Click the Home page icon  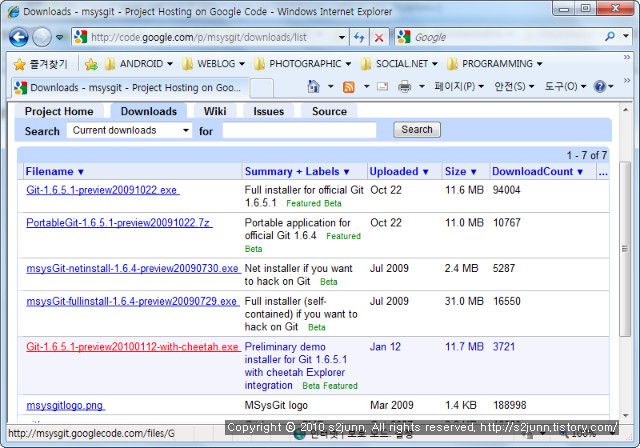coord(313,86)
